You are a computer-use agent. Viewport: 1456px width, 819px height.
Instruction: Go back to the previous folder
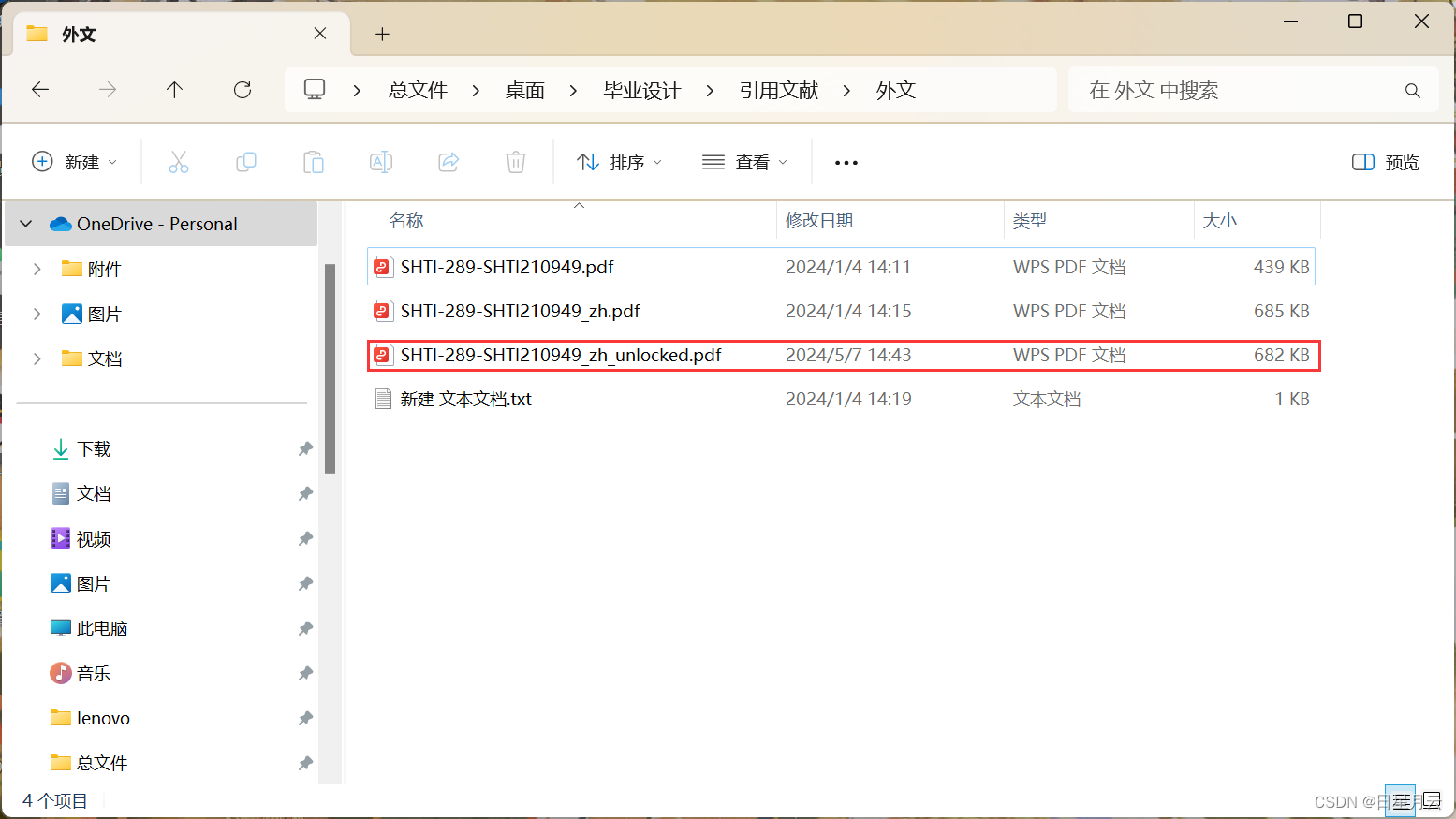click(40, 90)
